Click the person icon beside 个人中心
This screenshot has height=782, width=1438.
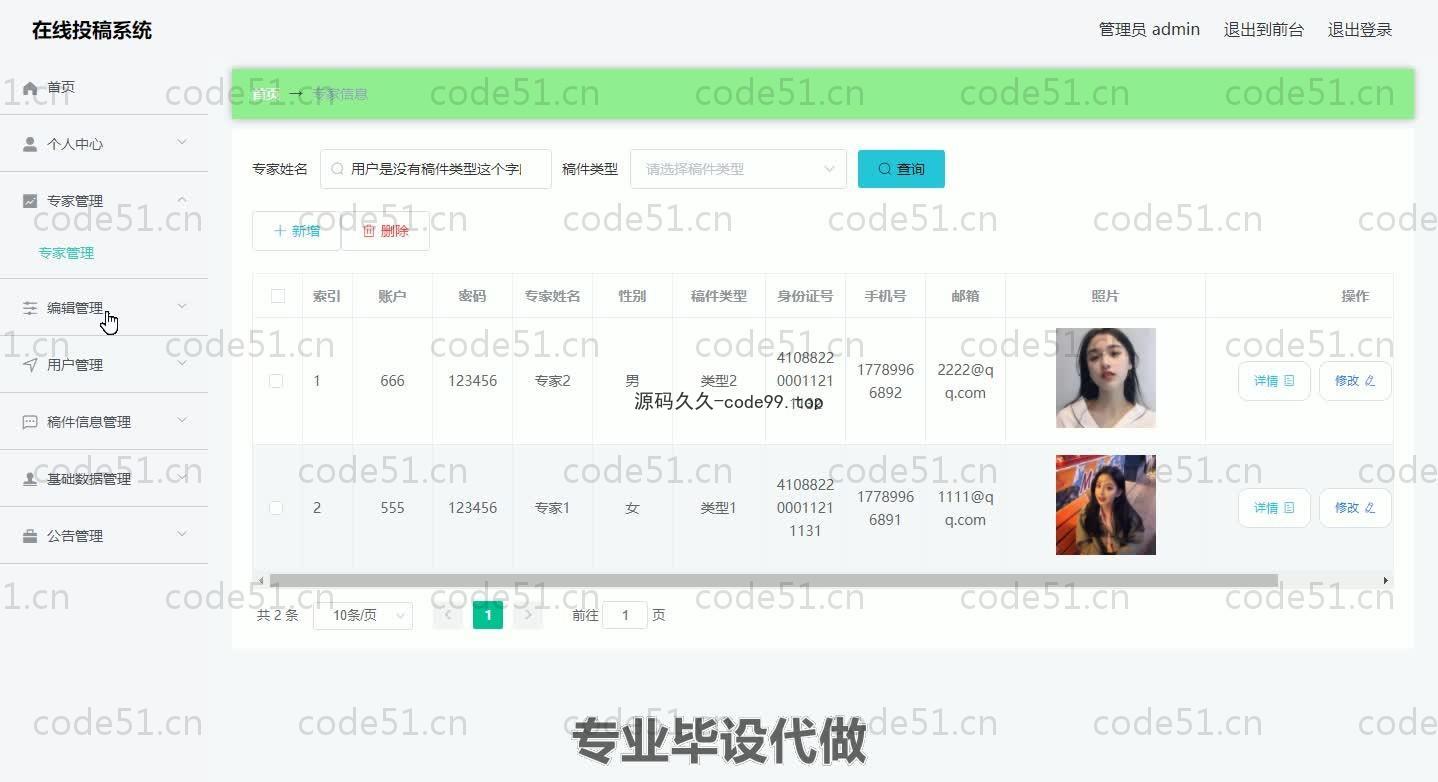point(30,144)
